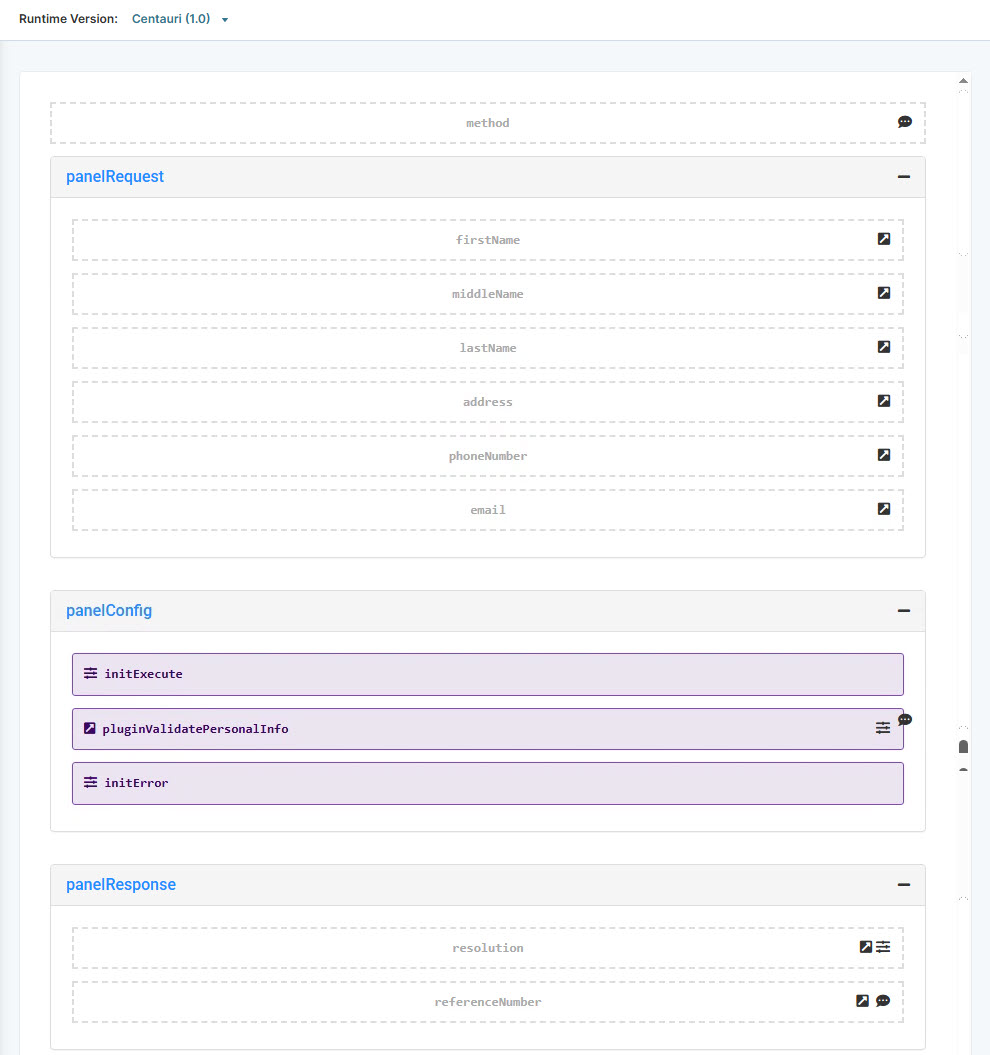Open mapping for the resolution field
Viewport: 990px width, 1055px height.
[x=864, y=946]
